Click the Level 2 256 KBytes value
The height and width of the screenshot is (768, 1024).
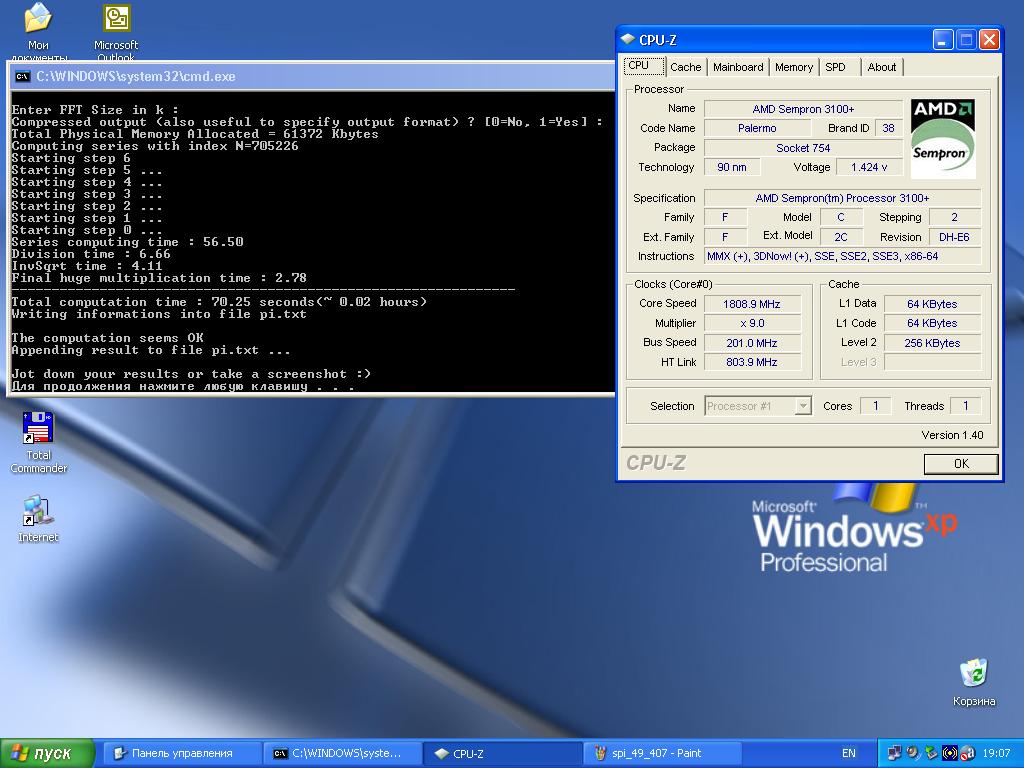[x=933, y=343]
